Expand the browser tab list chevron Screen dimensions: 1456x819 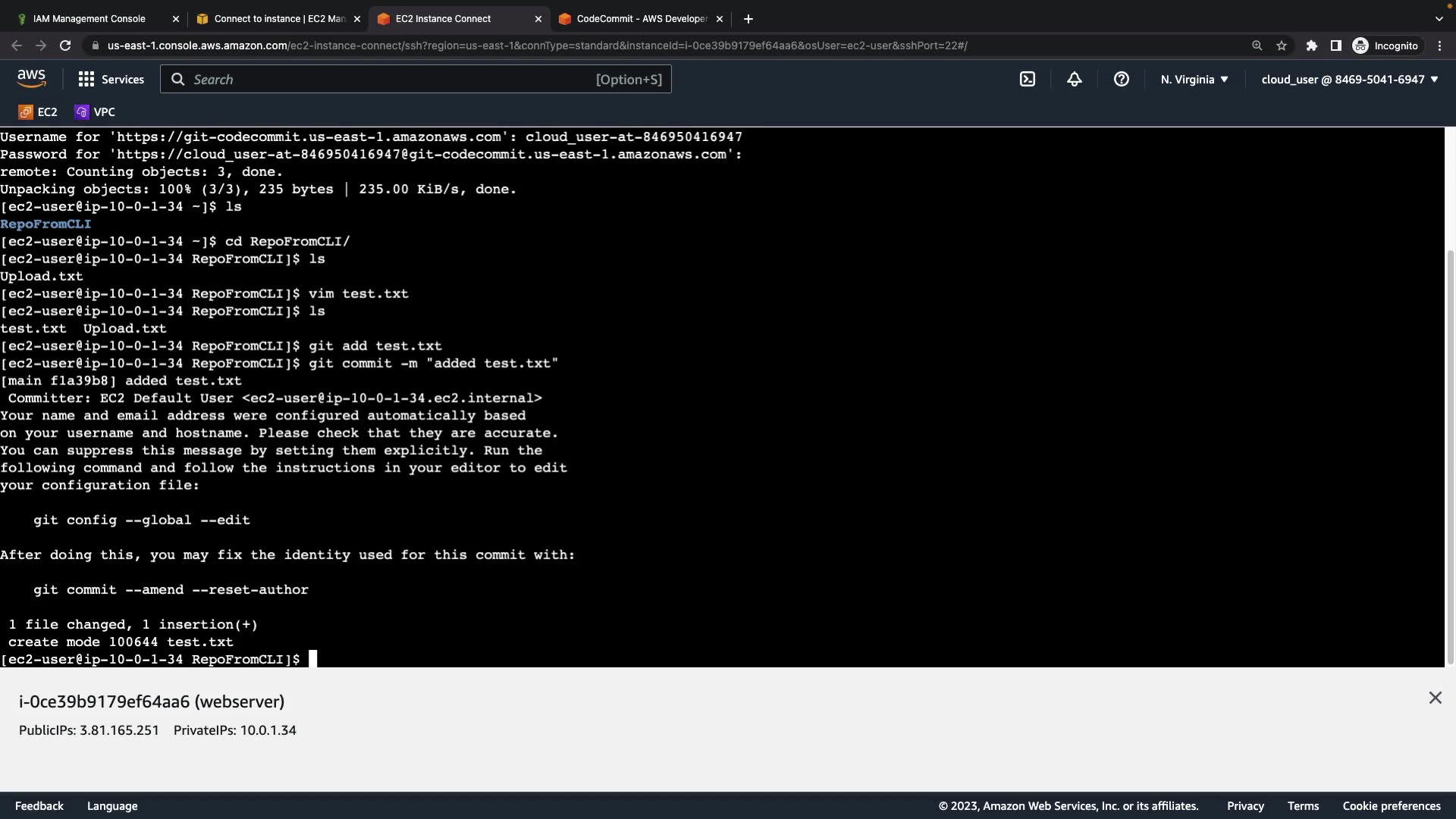tap(1439, 18)
